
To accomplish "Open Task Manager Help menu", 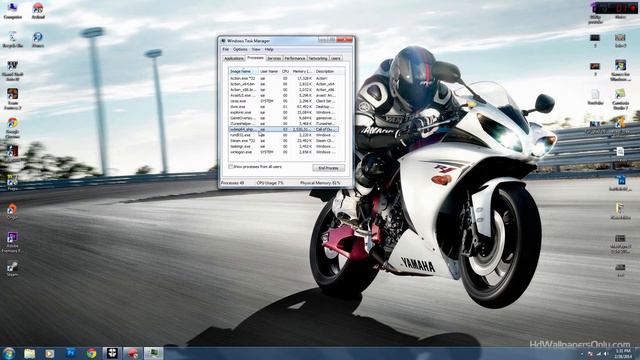I will [269, 49].
